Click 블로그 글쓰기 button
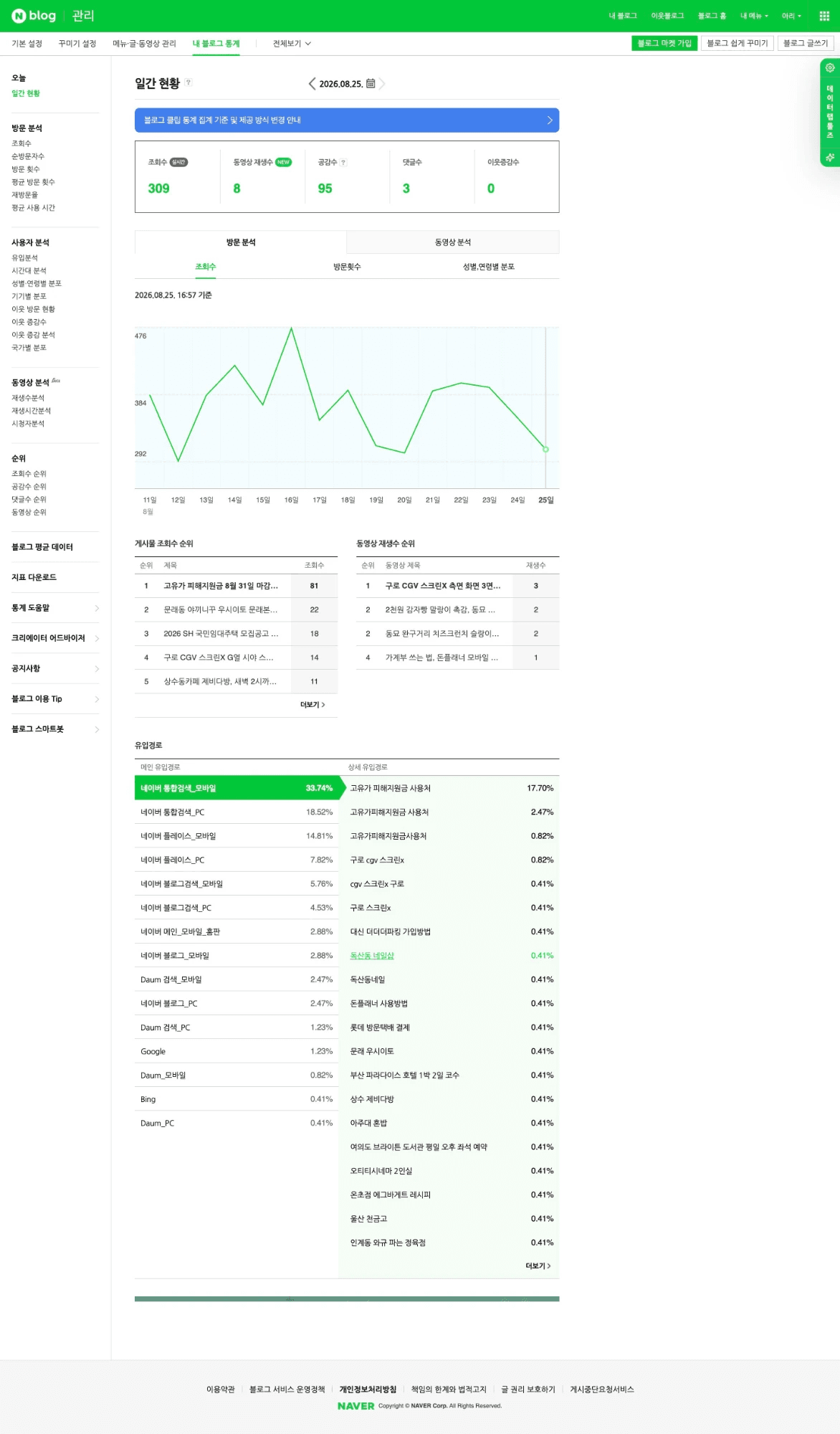This screenshot has width=840, height=1434. point(806,43)
